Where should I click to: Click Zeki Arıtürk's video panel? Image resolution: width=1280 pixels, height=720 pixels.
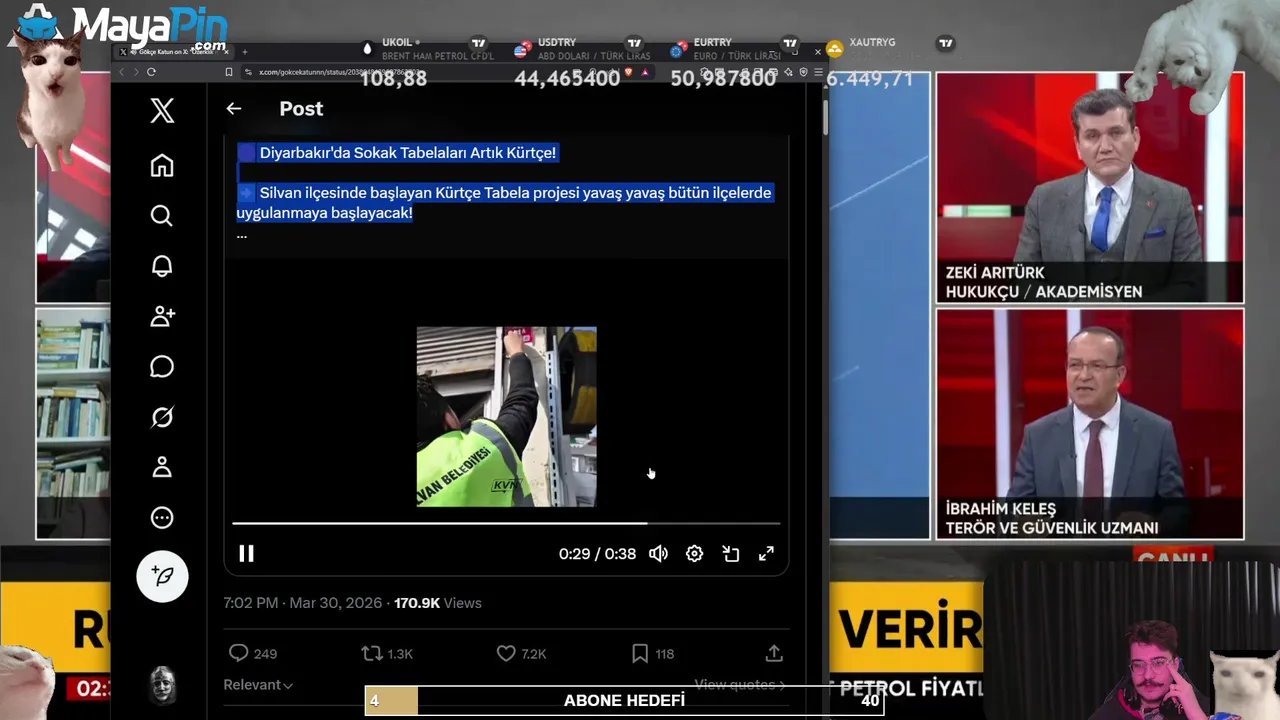[1090, 188]
